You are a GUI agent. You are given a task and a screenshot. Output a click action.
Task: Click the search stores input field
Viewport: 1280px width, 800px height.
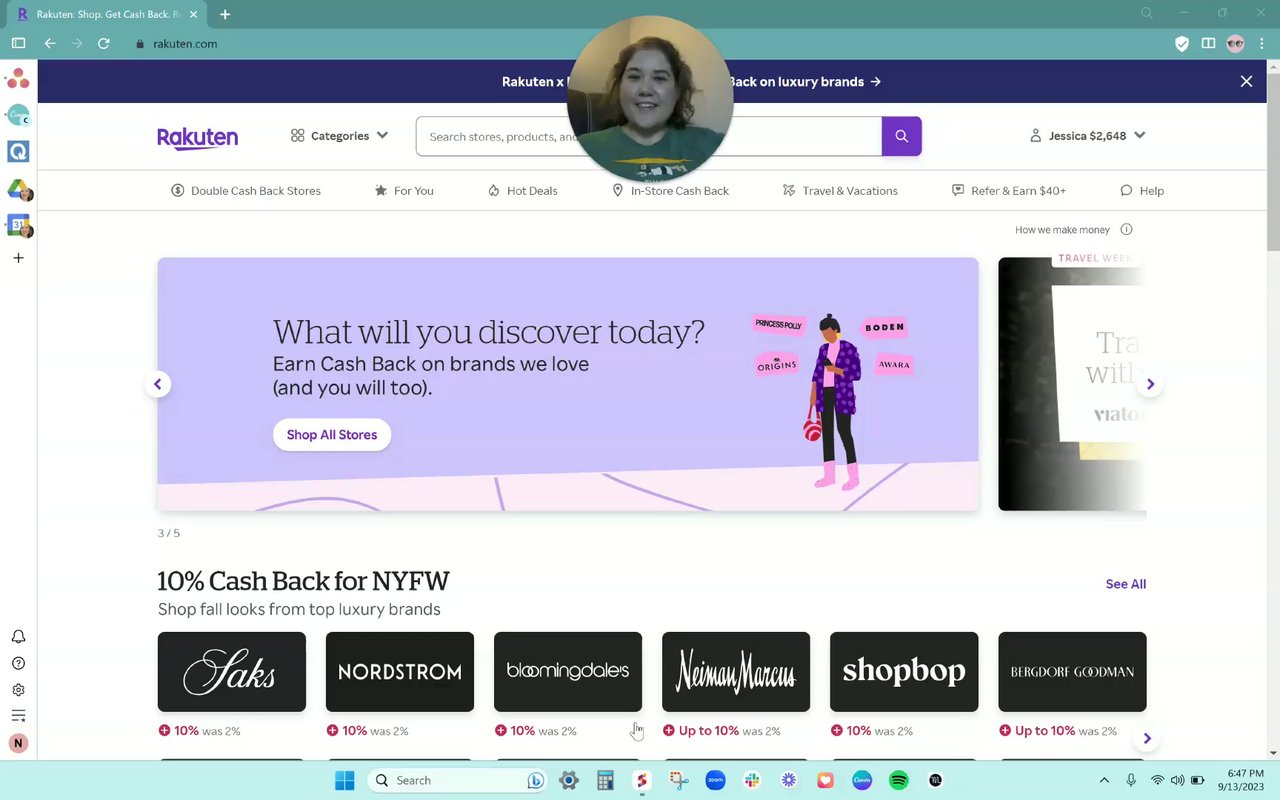coord(648,136)
